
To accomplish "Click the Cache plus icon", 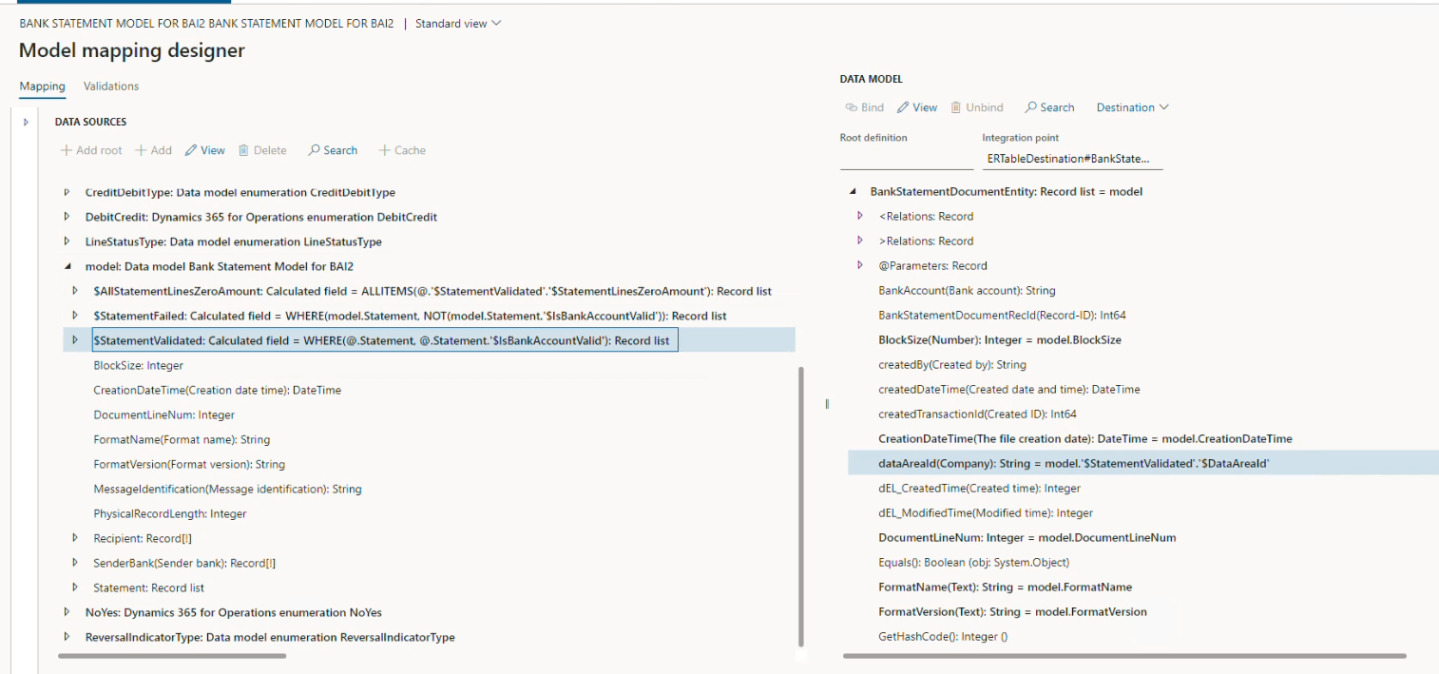I will click(384, 150).
